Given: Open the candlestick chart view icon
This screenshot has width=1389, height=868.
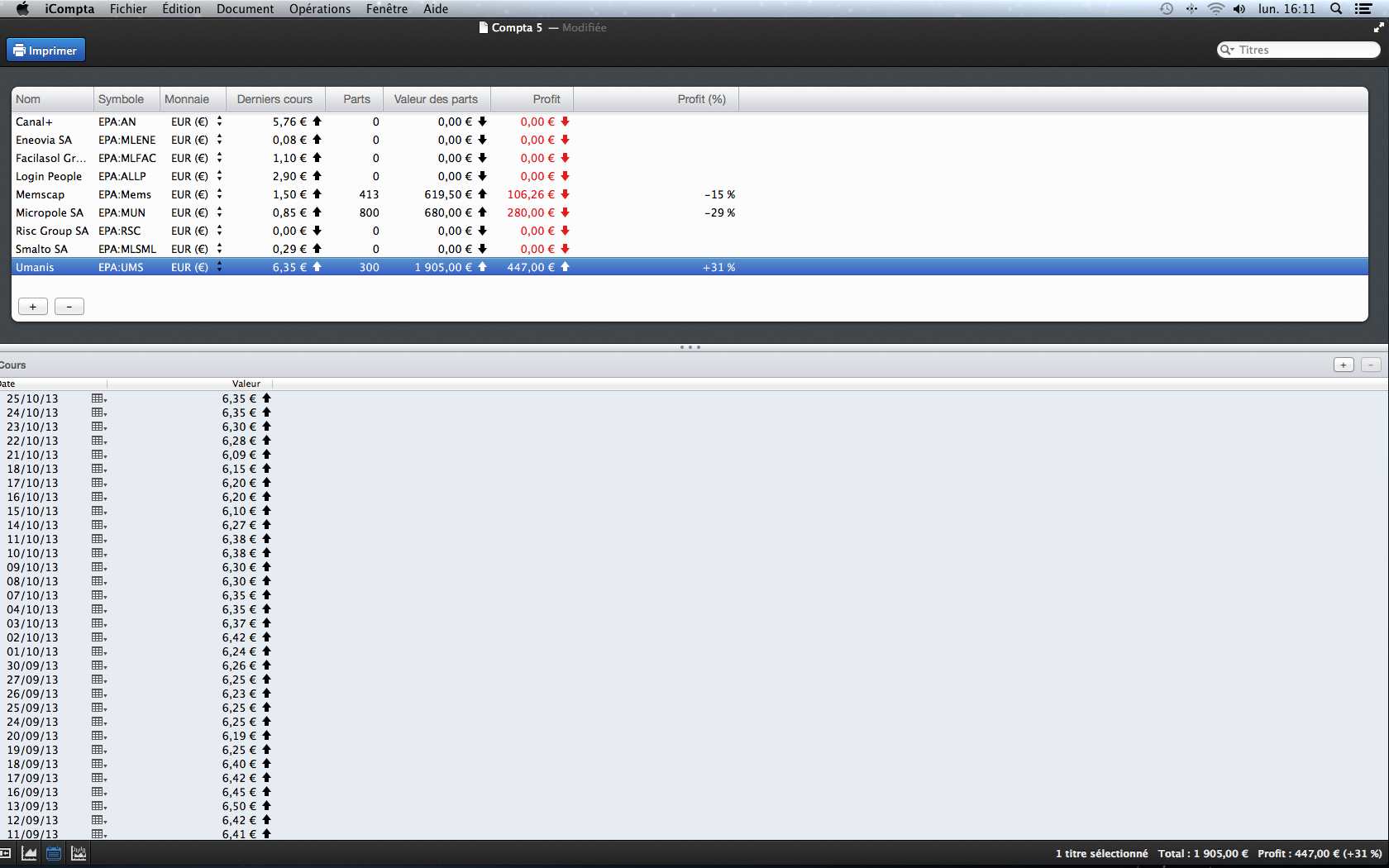Looking at the screenshot, I should tap(79, 854).
